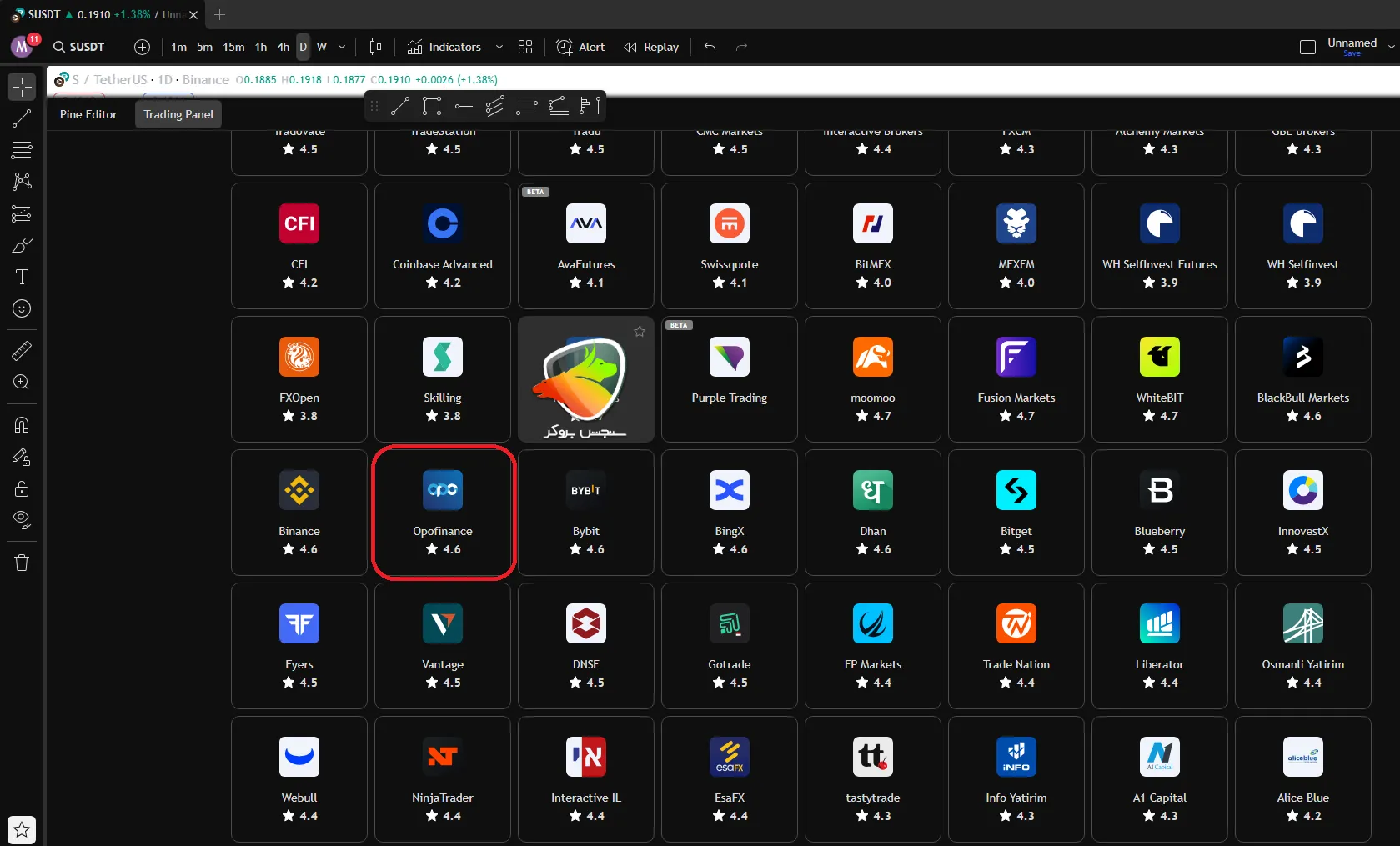Click the trash remove objects icon
Screen dimensions: 1400x846
22,563
